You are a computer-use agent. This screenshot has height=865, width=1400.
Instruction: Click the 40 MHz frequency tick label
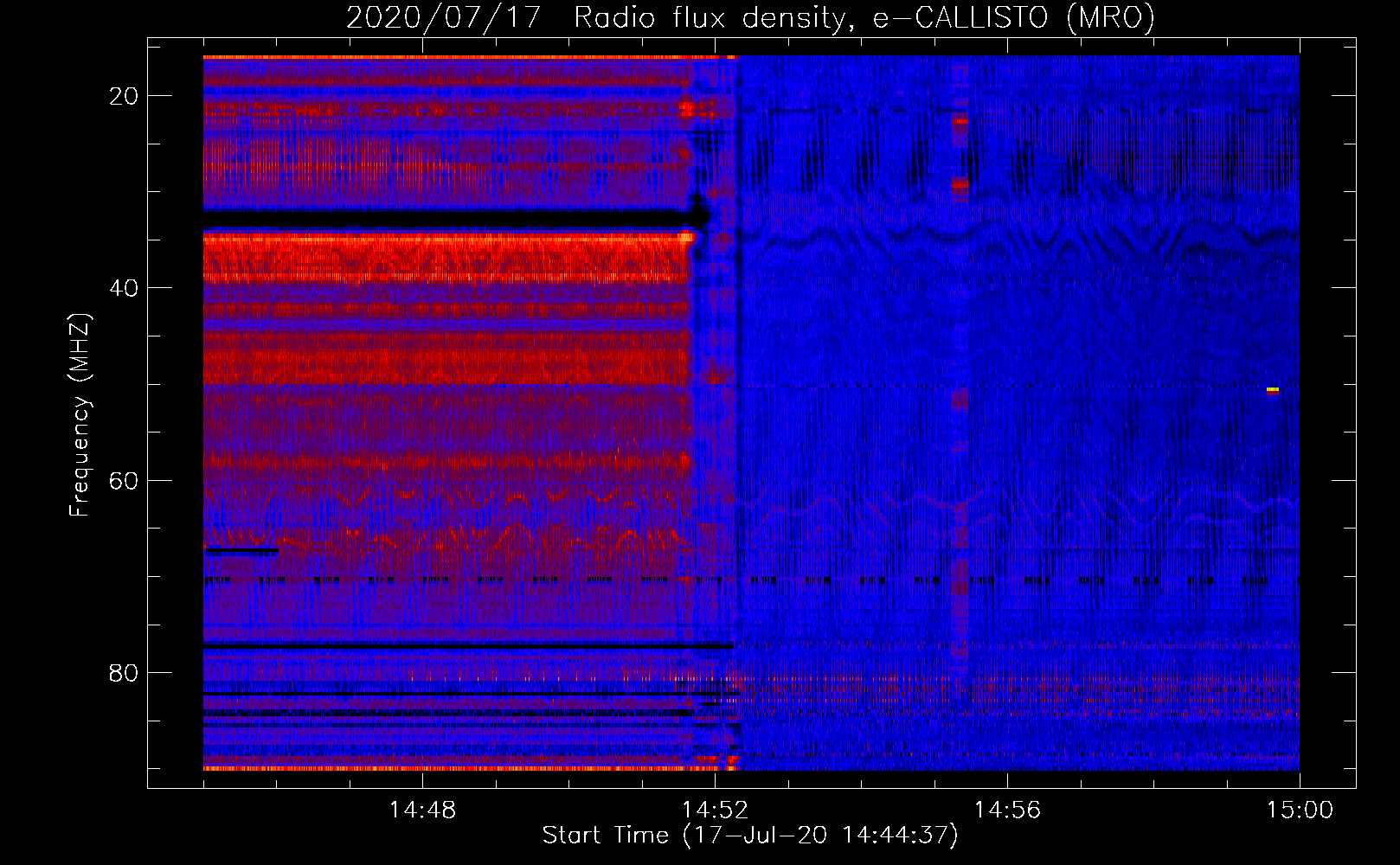point(125,288)
